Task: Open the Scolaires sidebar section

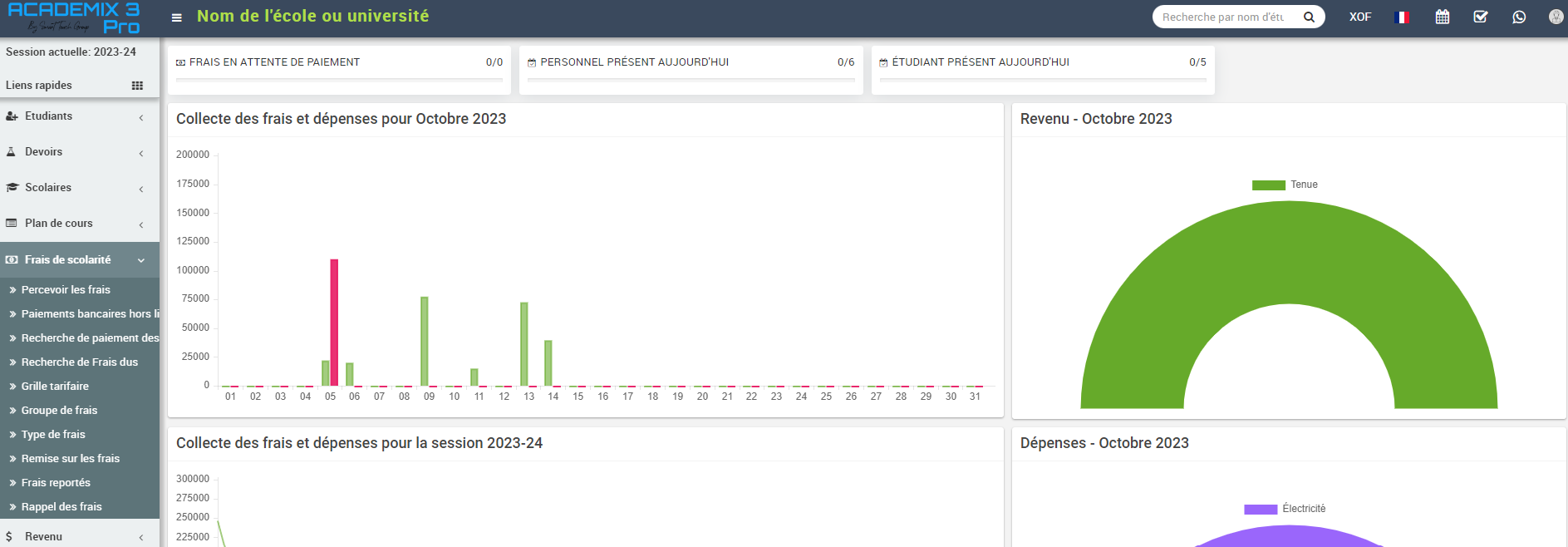Action: pyautogui.click(x=80, y=188)
